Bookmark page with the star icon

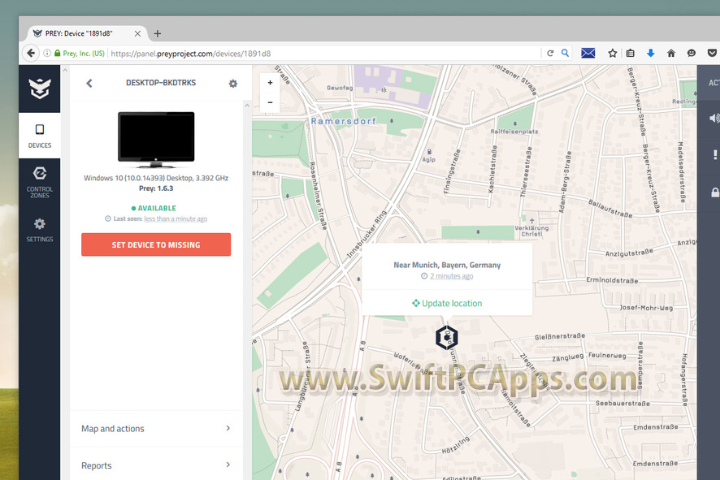[x=612, y=53]
